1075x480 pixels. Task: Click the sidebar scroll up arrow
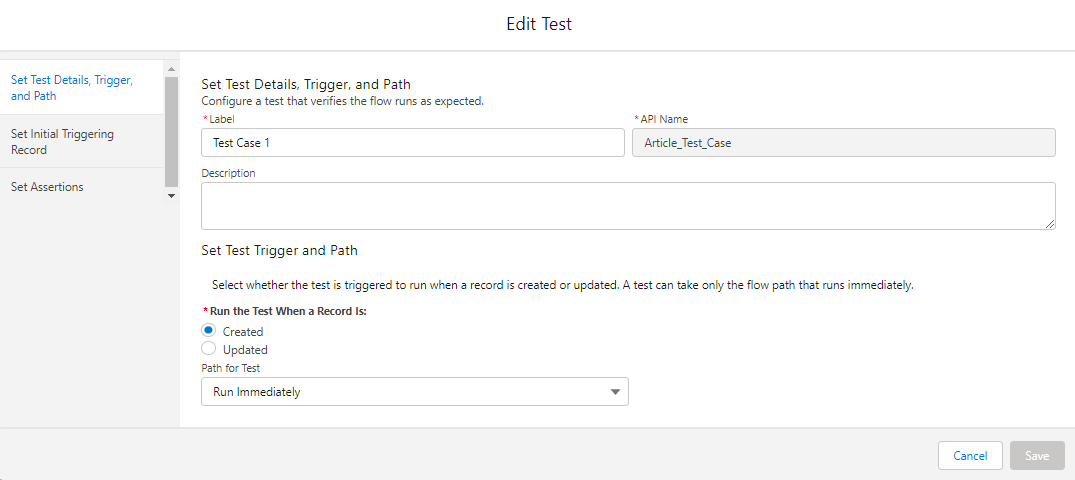pos(171,68)
